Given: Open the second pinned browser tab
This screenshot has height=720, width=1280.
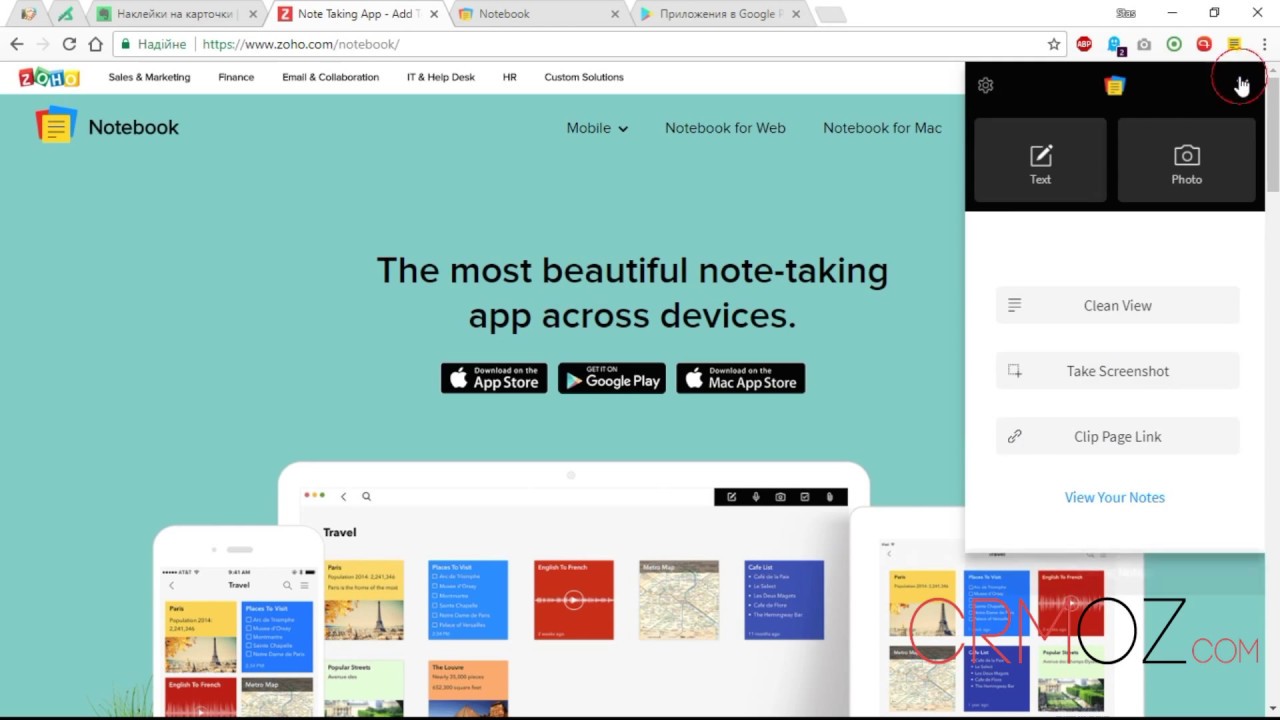Looking at the screenshot, I should pos(66,14).
